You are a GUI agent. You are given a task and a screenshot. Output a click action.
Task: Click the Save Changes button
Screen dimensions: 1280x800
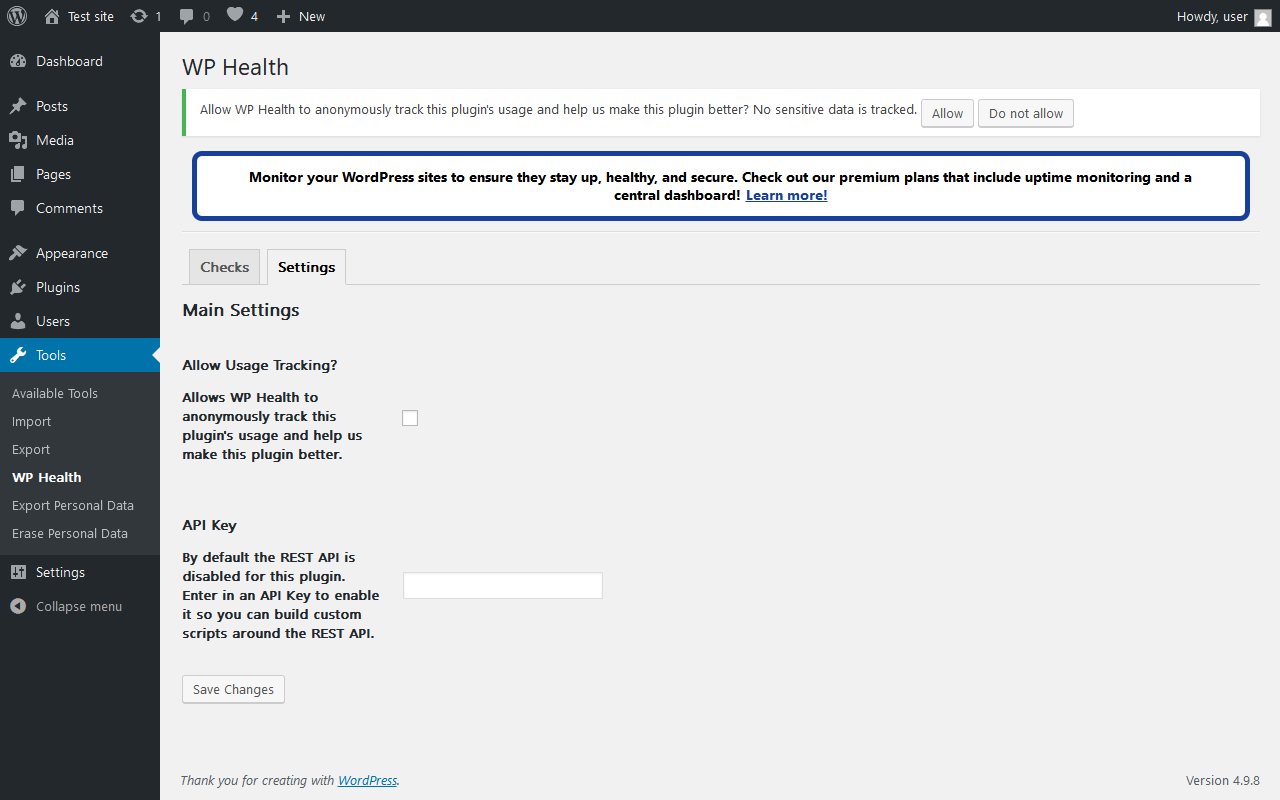233,689
